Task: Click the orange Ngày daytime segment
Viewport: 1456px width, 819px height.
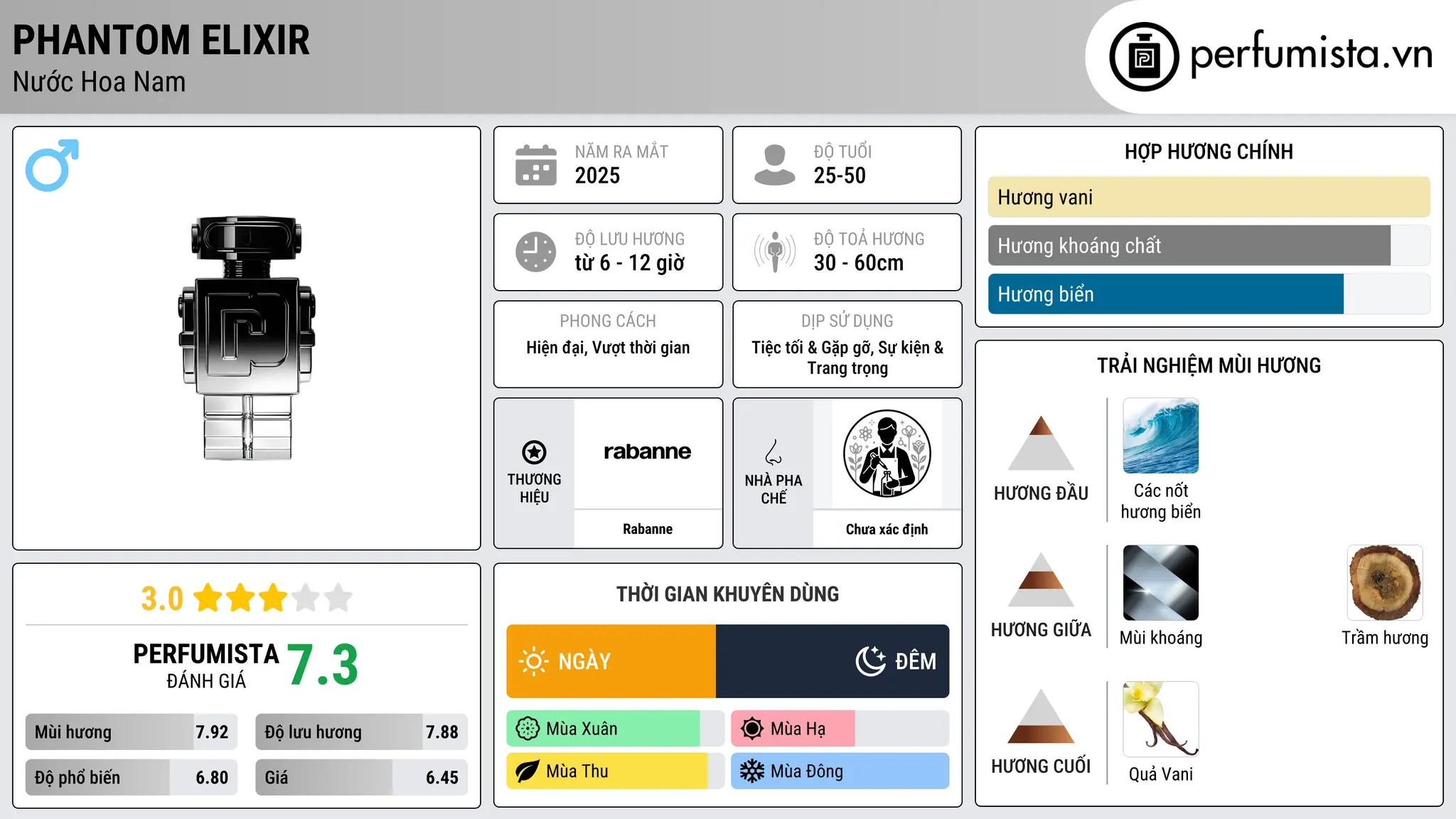Action: [611, 661]
